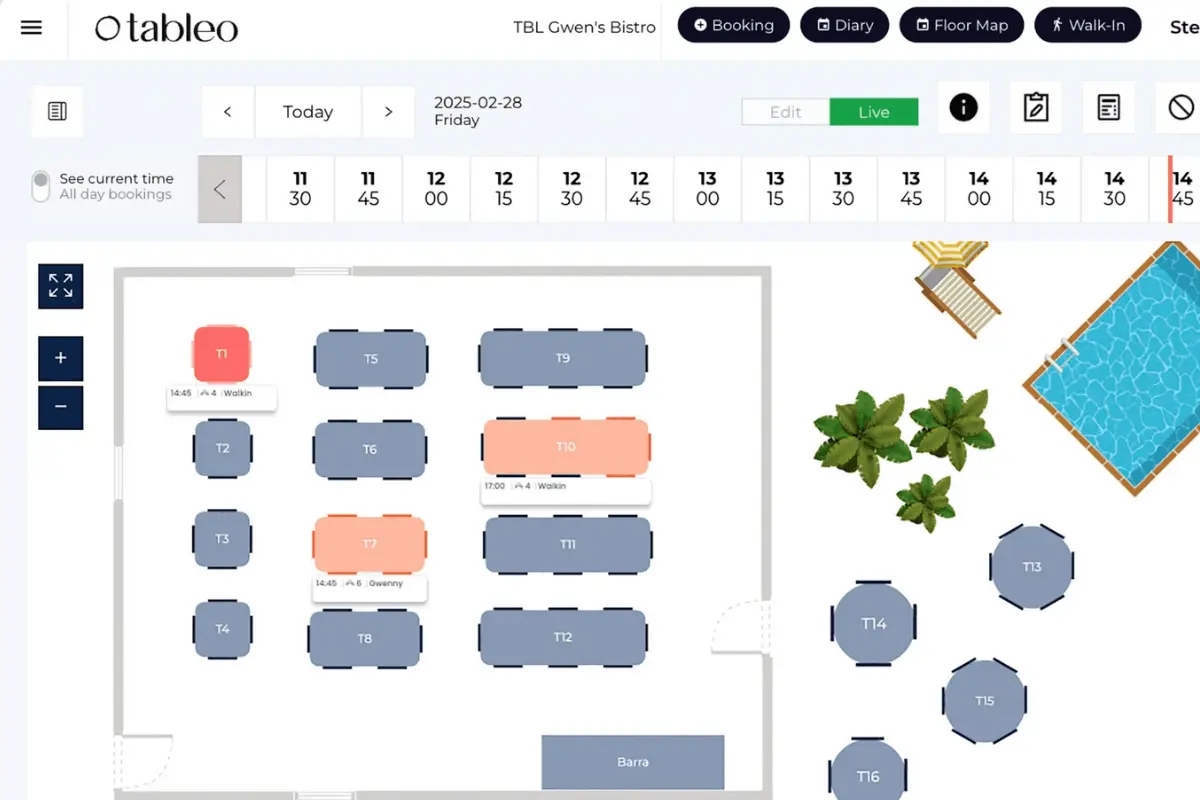
Task: Select round table T15
Action: pyautogui.click(x=985, y=701)
